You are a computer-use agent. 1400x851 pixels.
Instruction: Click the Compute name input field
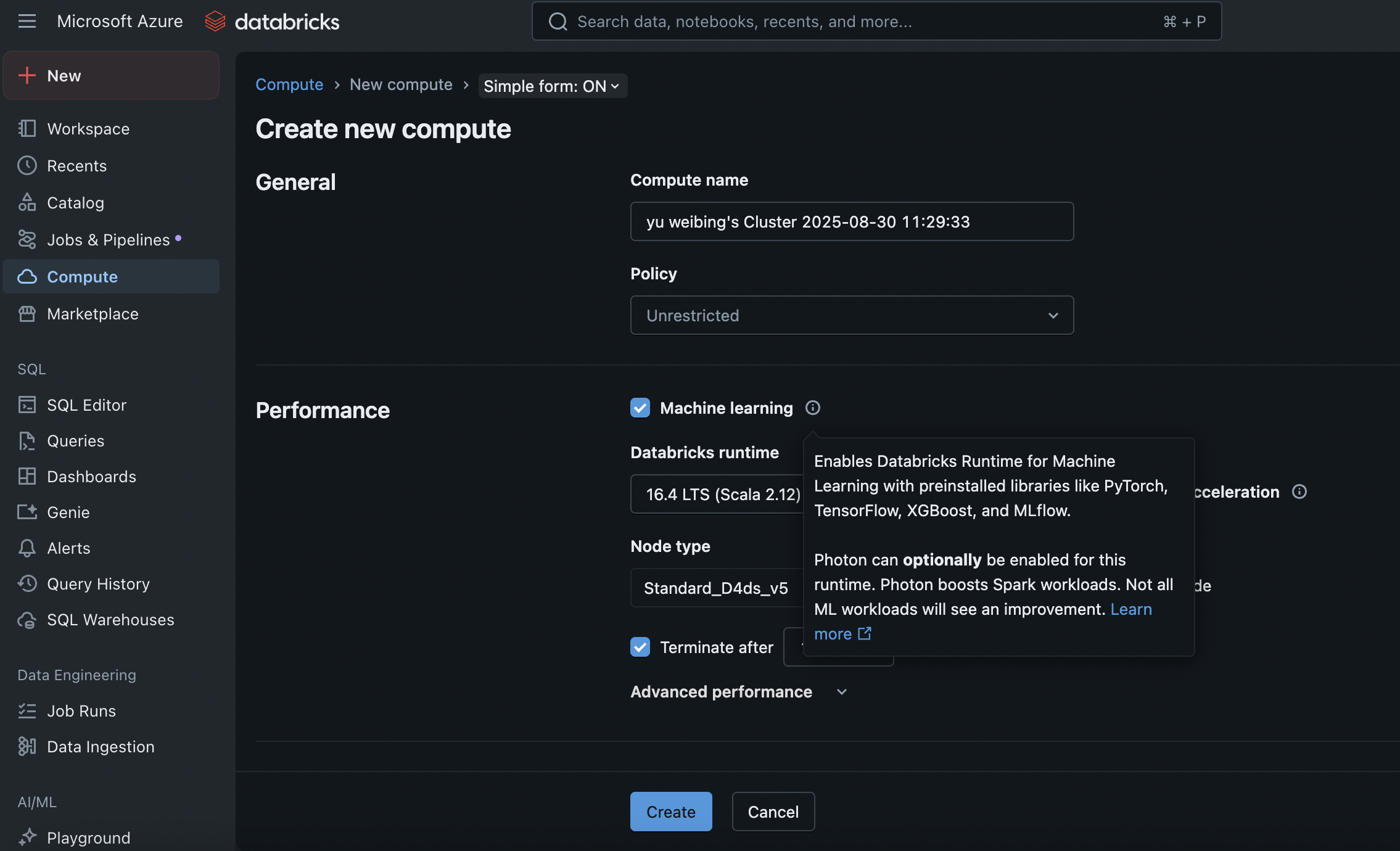(x=852, y=221)
